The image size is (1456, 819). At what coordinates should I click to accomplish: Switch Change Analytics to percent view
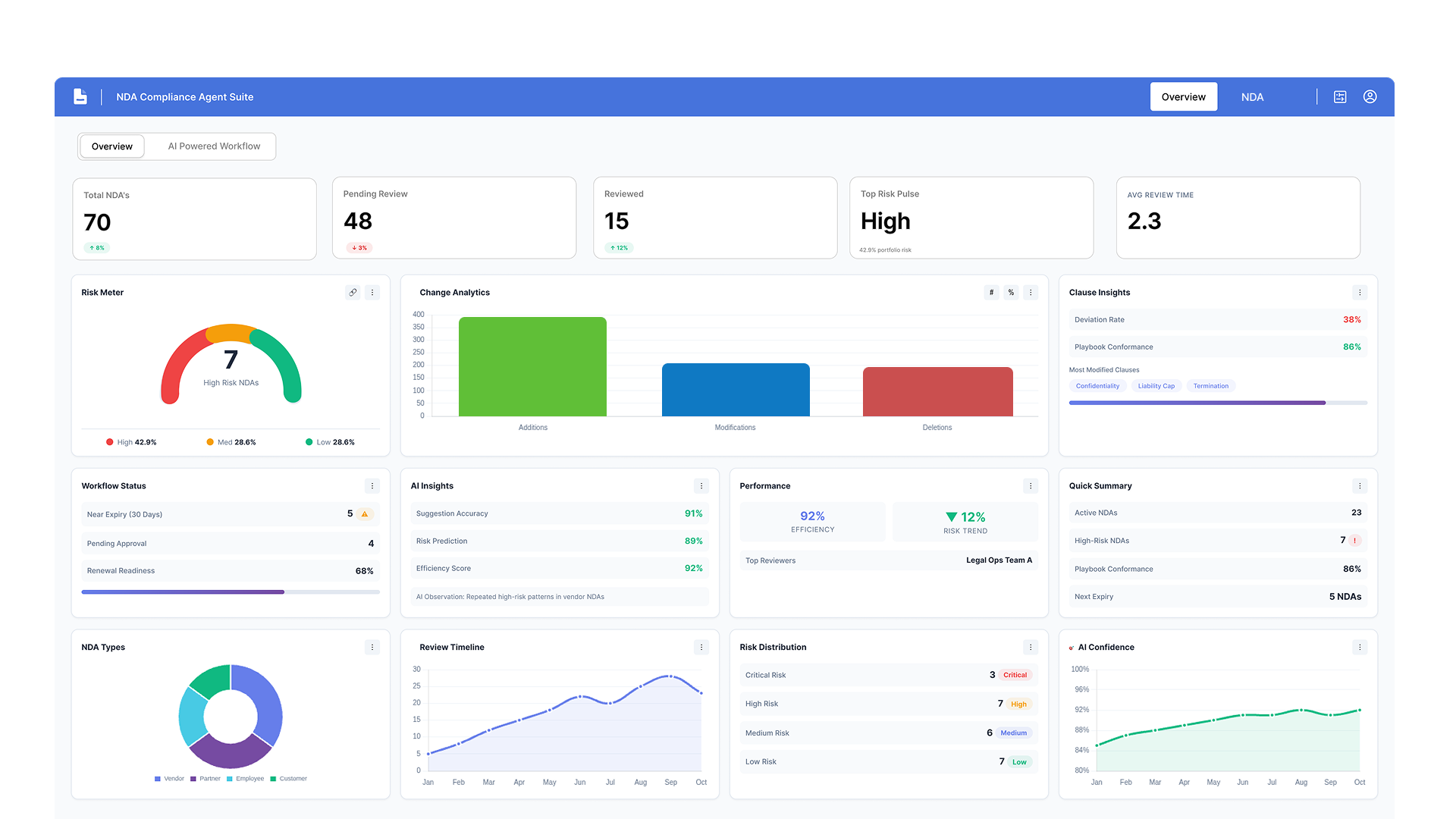1011,292
